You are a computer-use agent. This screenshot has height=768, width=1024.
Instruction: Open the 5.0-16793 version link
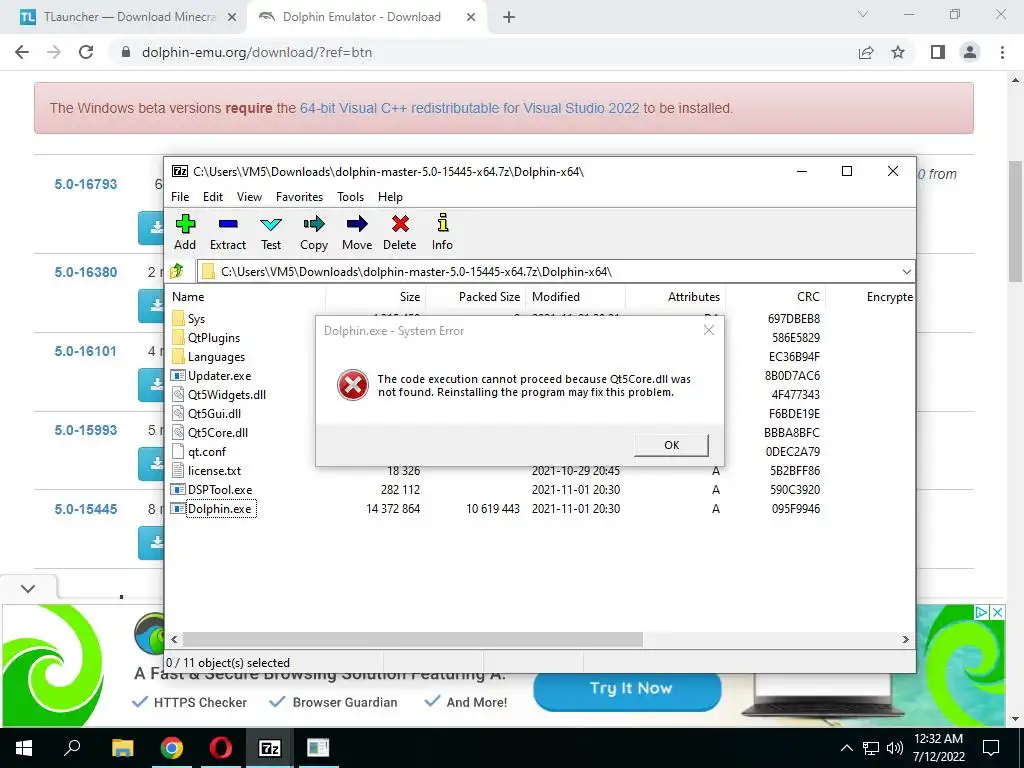(x=86, y=184)
